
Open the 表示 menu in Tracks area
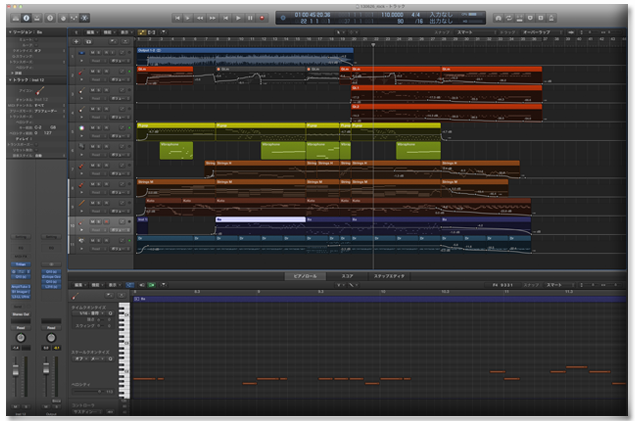pyautogui.click(x=125, y=32)
